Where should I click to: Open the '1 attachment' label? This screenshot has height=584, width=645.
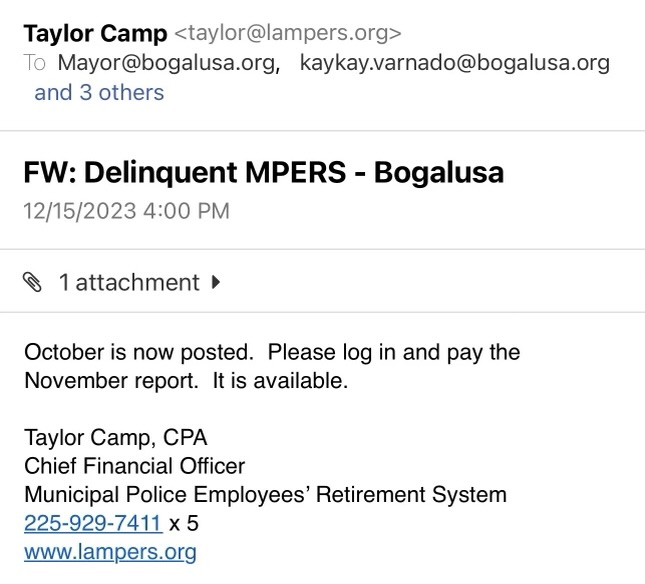pos(129,283)
